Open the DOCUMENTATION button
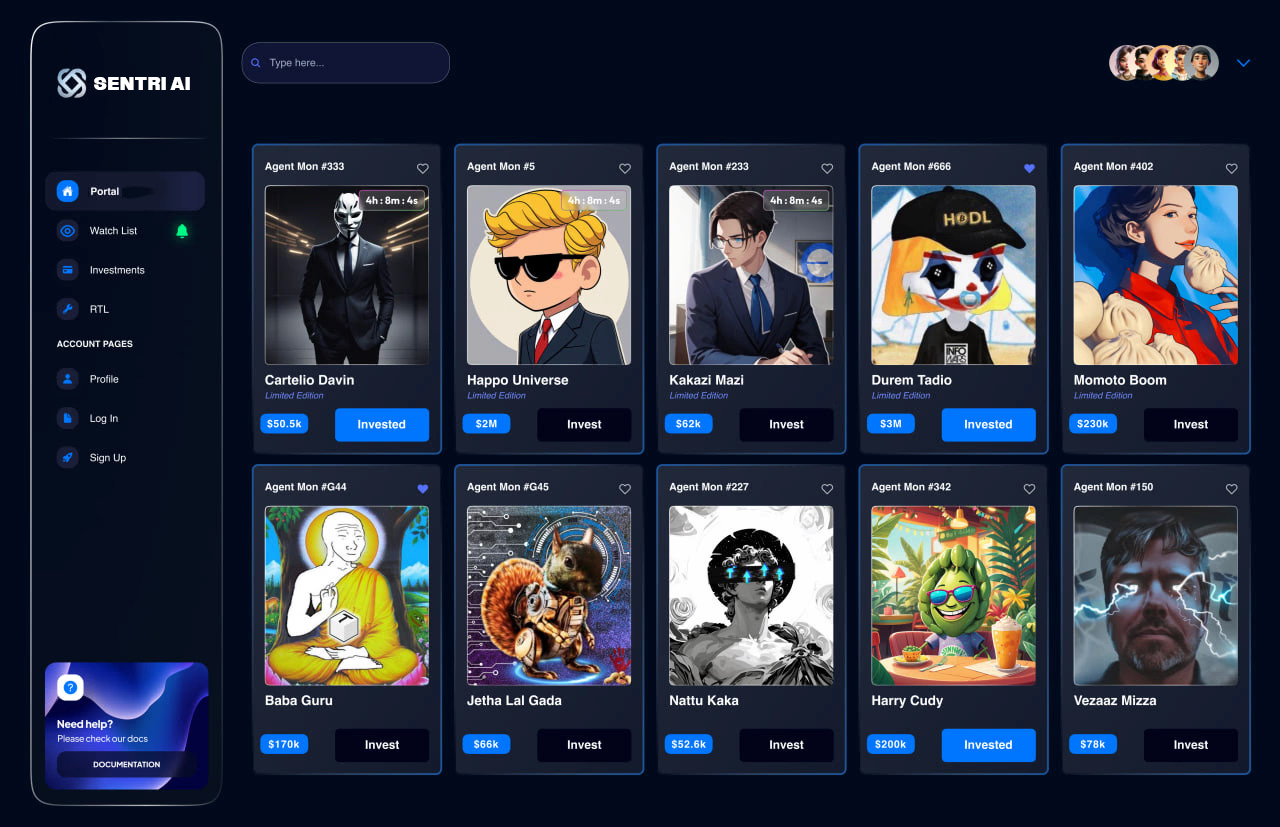This screenshot has height=827, width=1280. [126, 764]
